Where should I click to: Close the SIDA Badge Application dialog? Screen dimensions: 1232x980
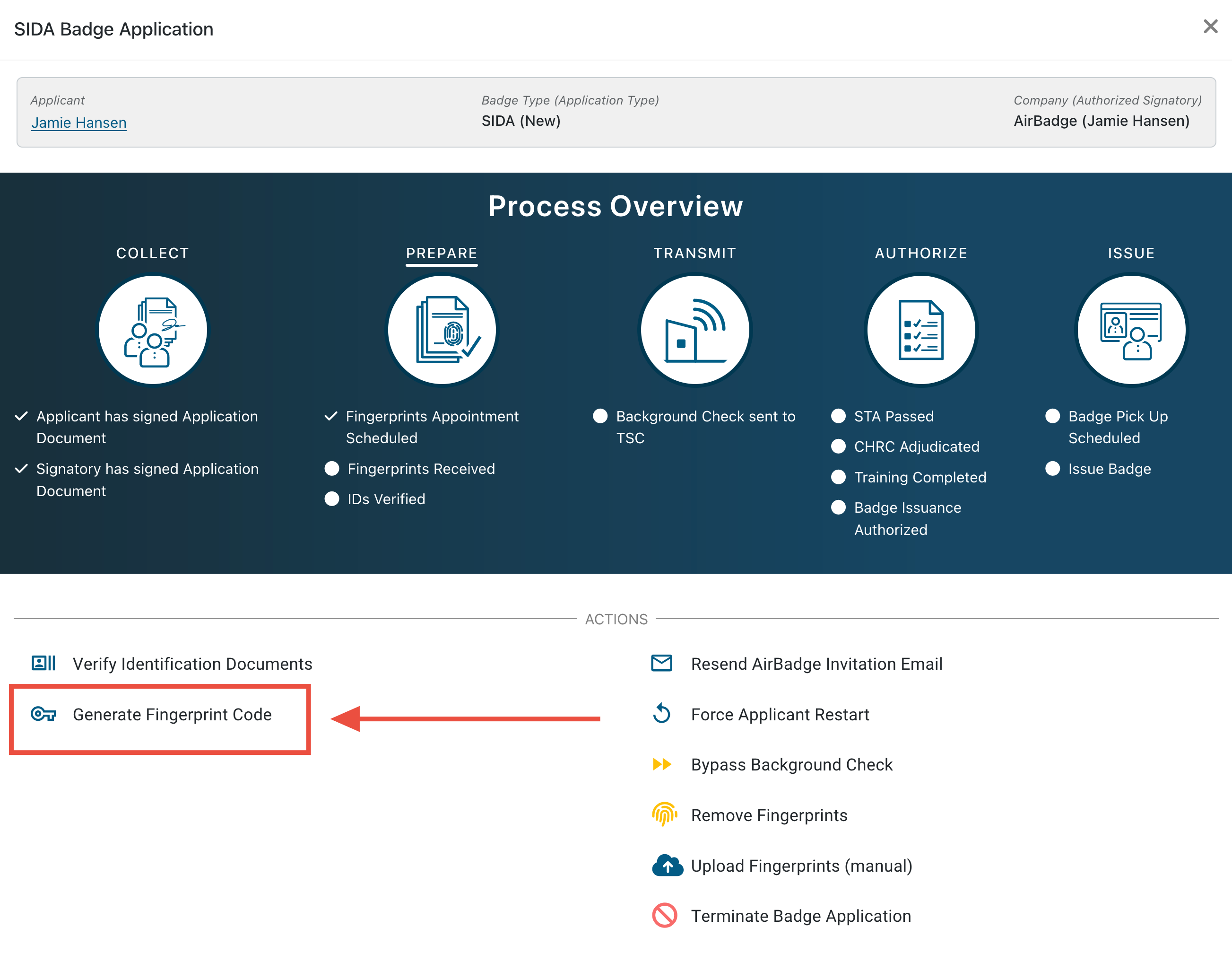(1210, 26)
